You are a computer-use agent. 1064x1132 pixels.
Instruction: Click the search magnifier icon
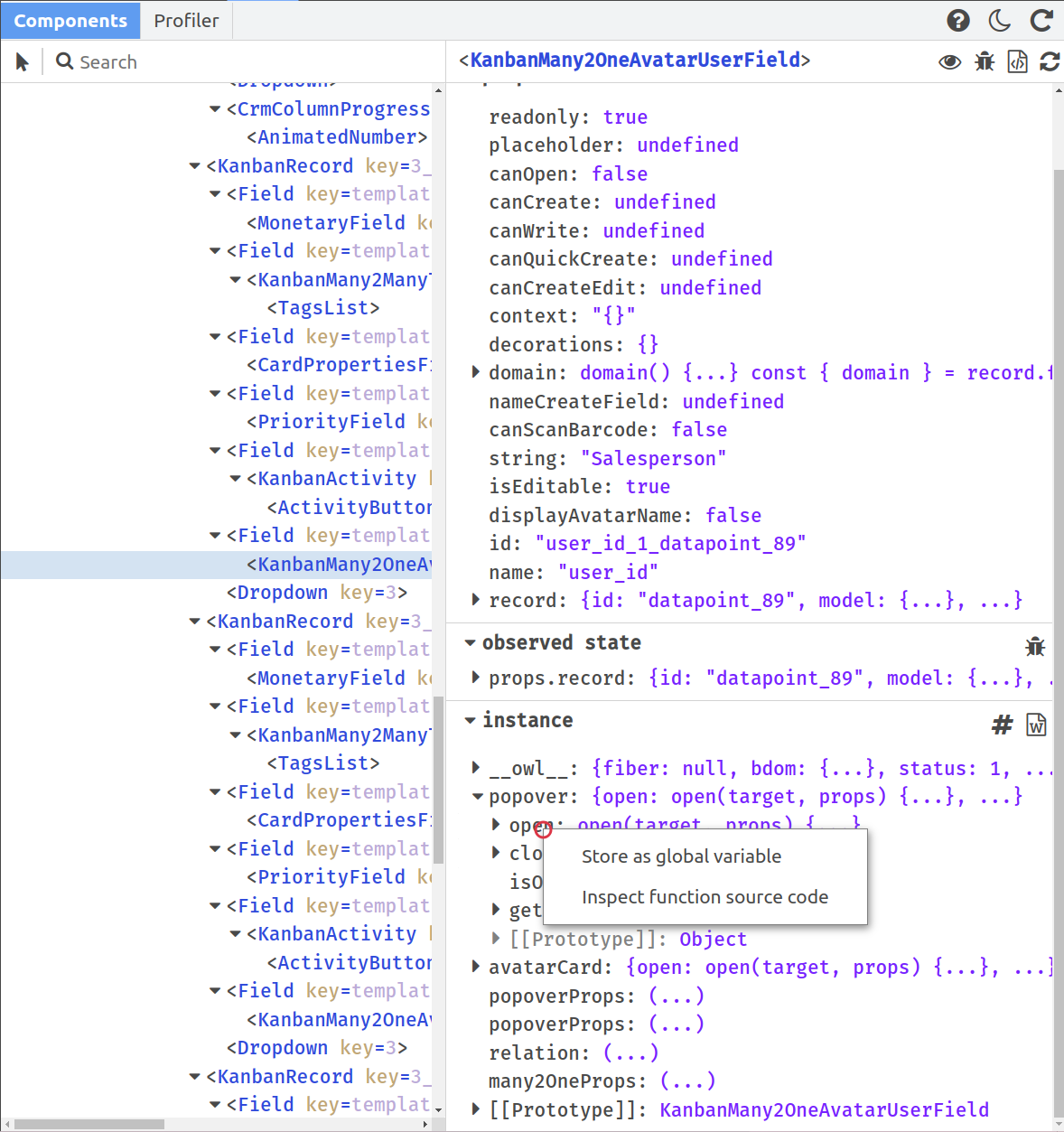click(x=64, y=61)
